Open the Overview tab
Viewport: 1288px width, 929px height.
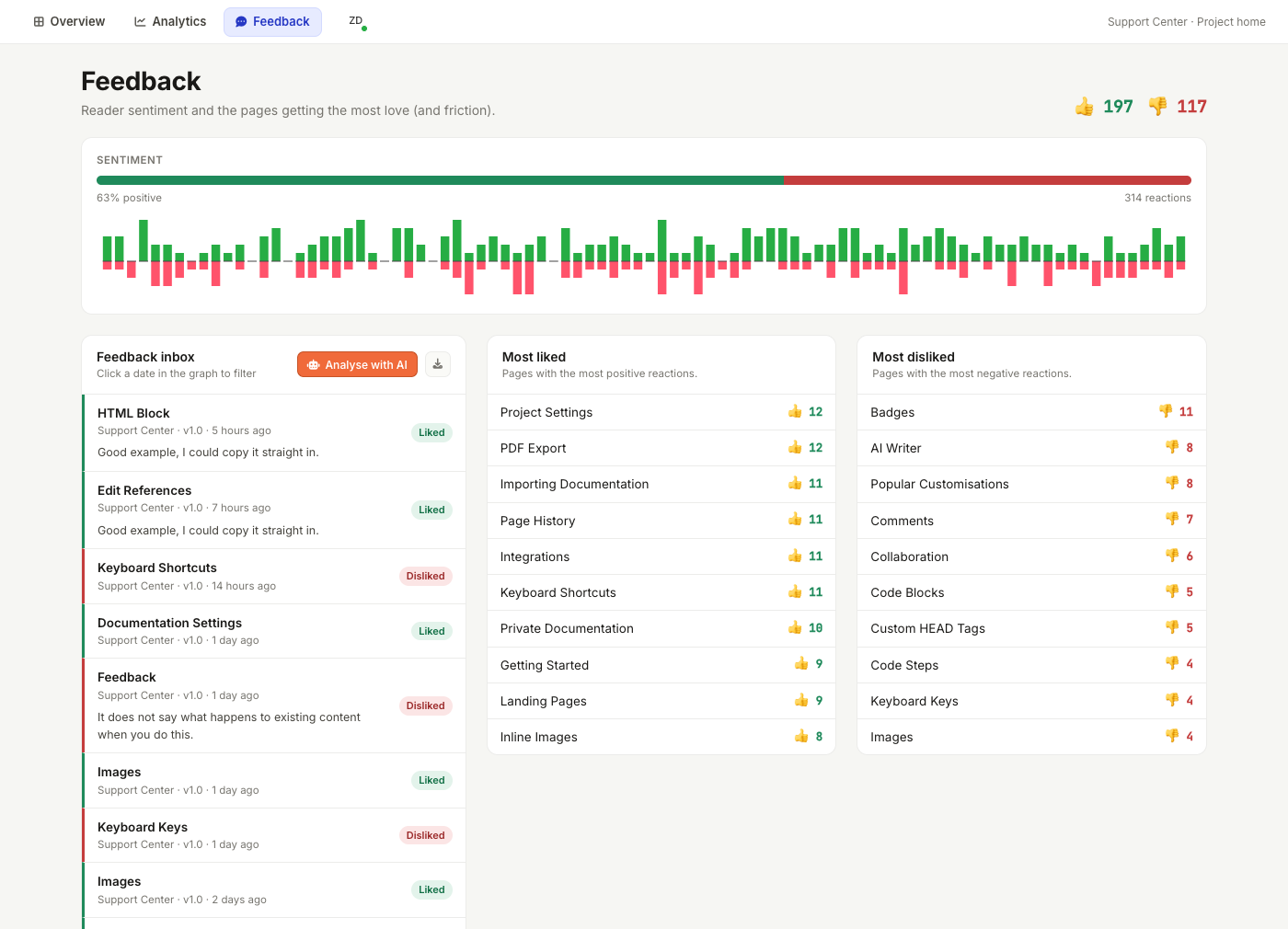pyautogui.click(x=69, y=21)
